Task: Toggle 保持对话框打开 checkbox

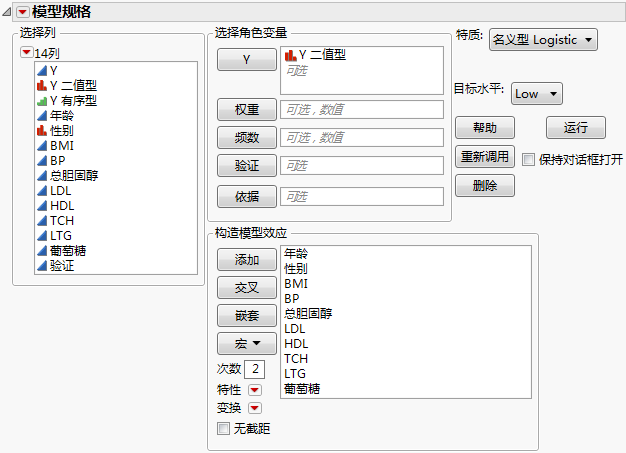Action: (x=528, y=160)
